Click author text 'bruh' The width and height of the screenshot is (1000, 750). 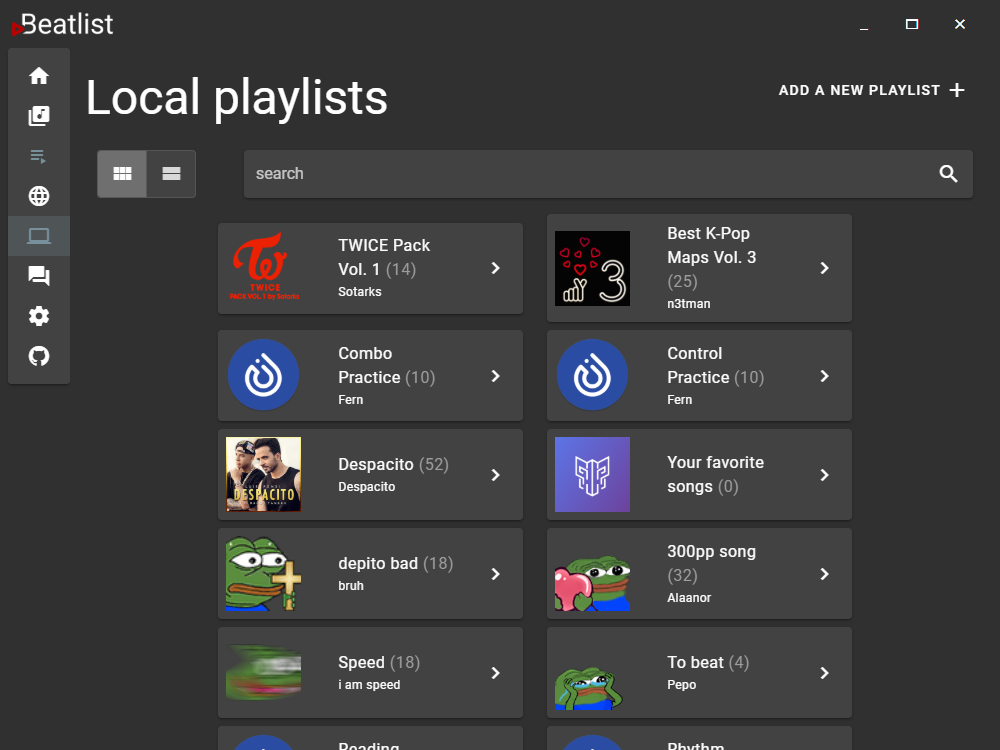point(351,585)
